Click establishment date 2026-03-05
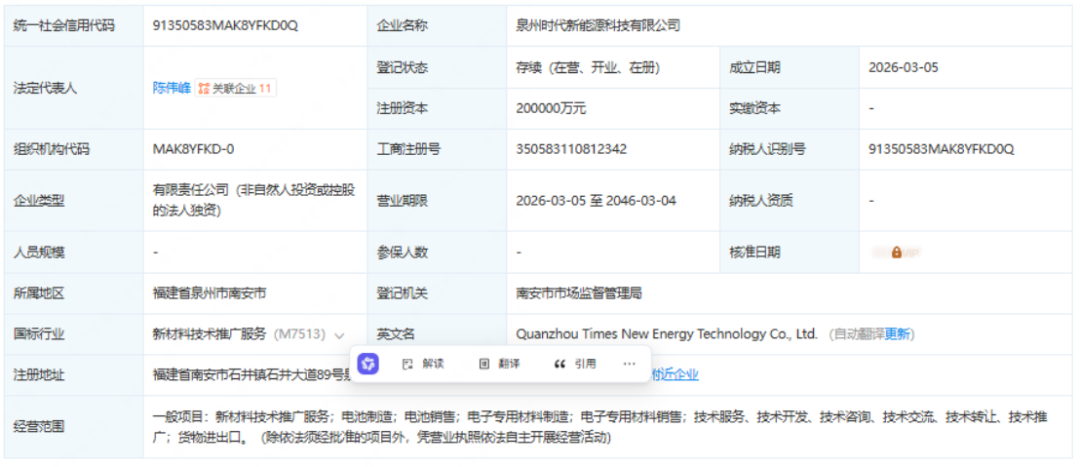 coord(903,68)
